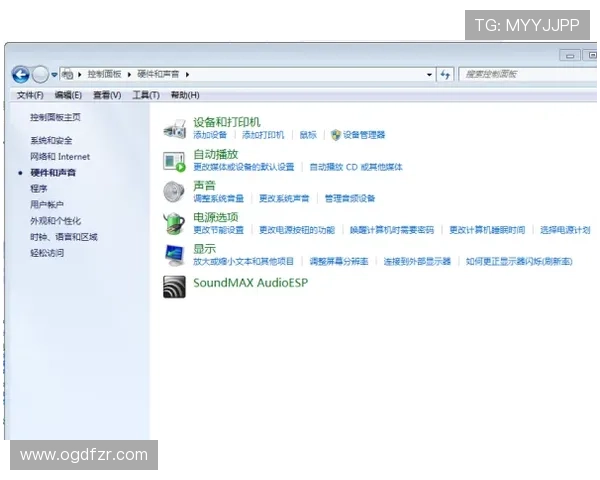Click 选择电源计划 link
600x480 pixels.
click(565, 230)
